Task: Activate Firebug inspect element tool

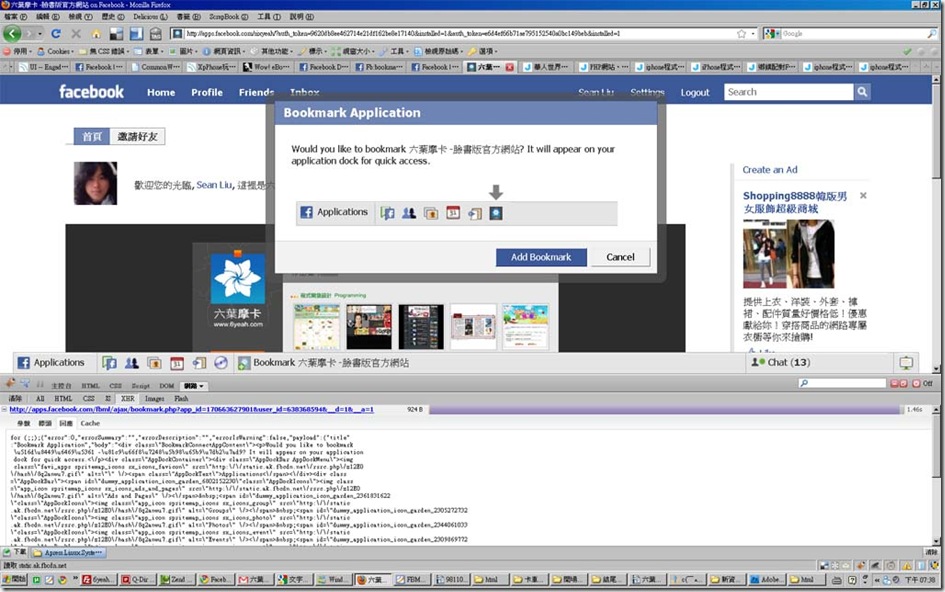Action: pyautogui.click(x=25, y=383)
